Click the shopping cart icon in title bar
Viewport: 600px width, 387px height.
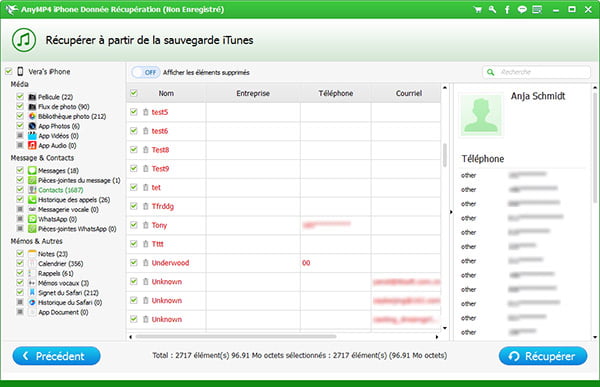pos(478,10)
